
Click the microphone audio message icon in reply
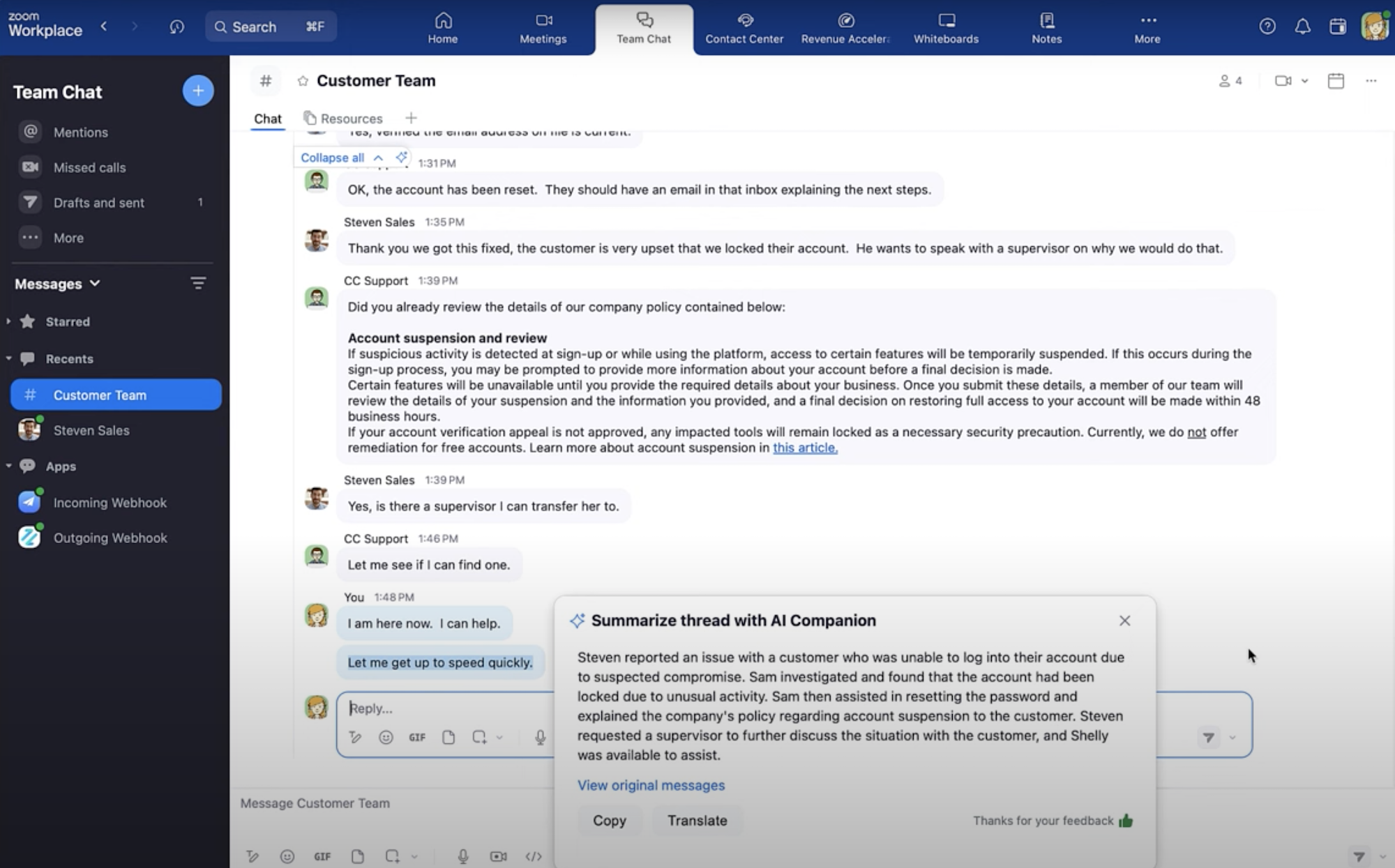pos(540,737)
